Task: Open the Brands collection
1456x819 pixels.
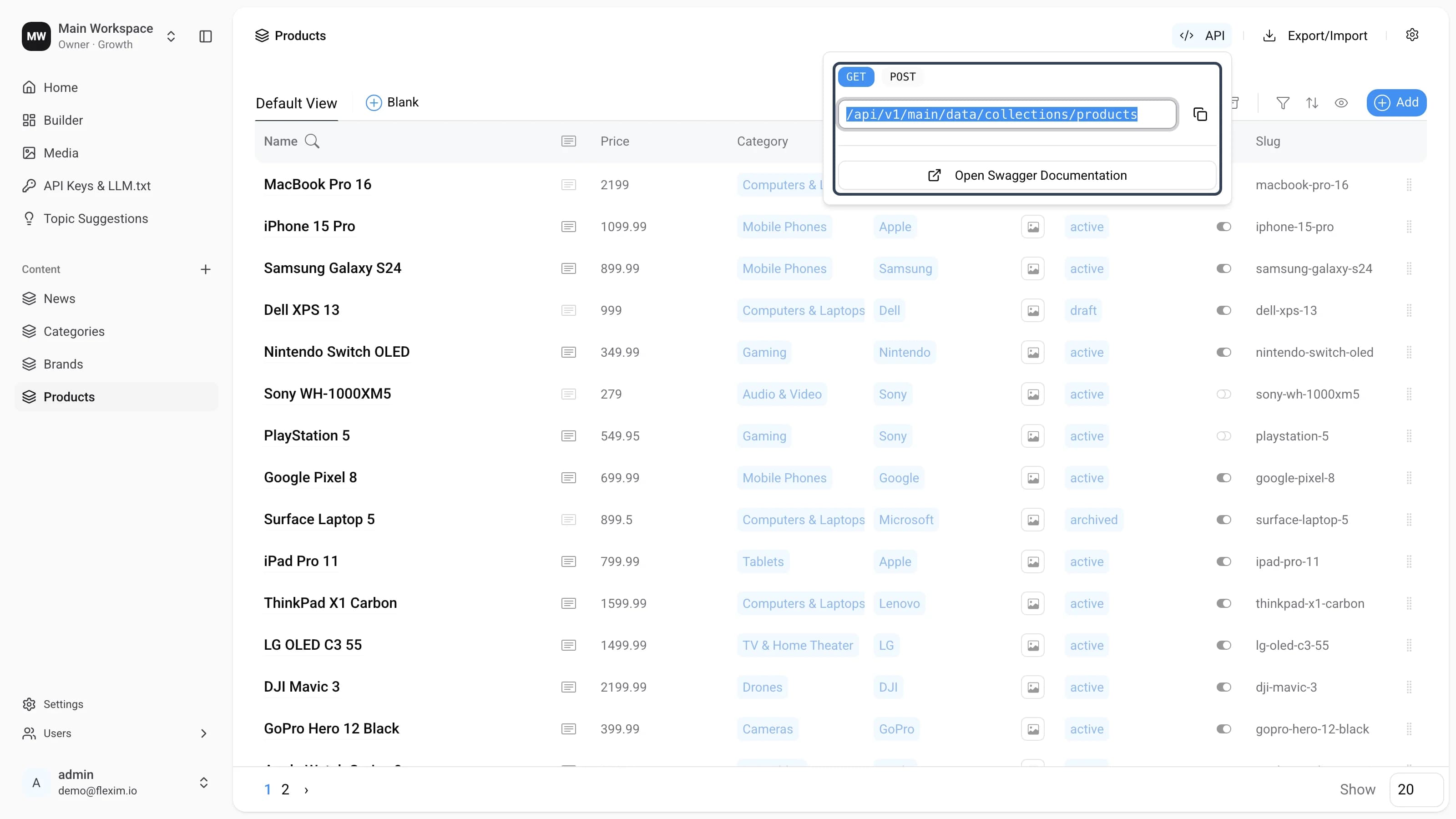Action: click(116, 364)
